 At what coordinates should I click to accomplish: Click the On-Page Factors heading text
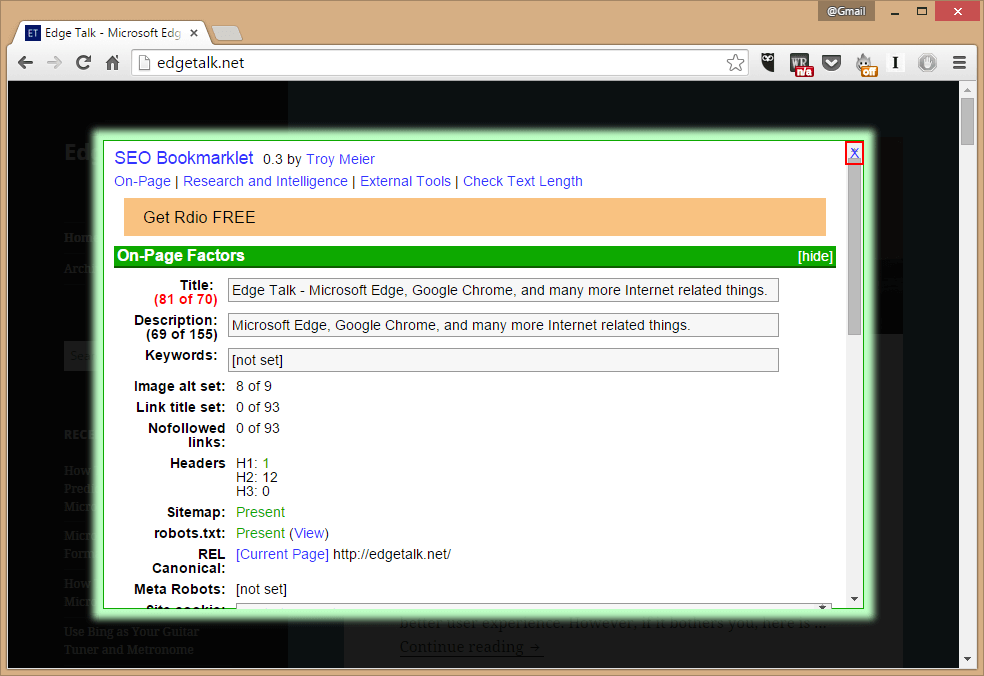[181, 255]
